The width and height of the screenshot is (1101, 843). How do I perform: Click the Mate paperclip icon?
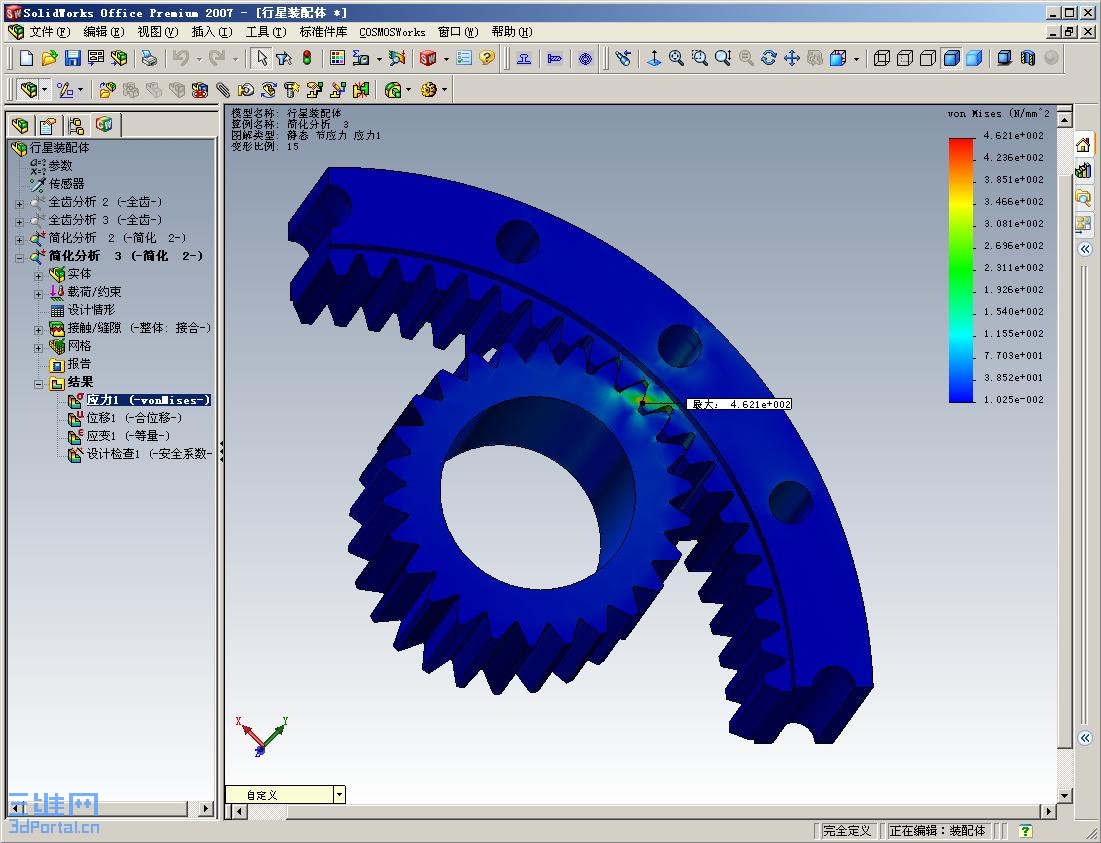223,90
